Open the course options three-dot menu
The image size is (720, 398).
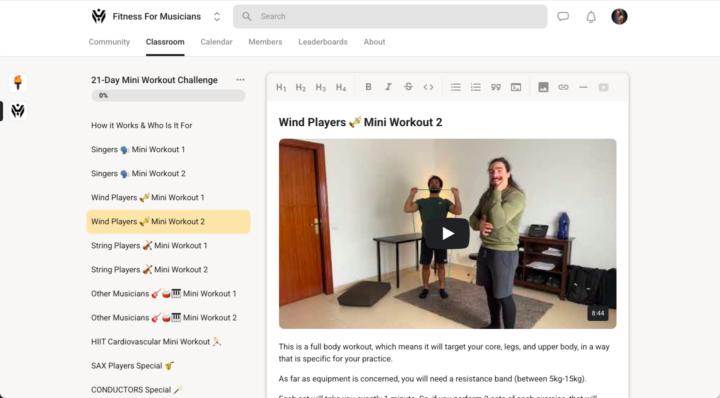click(x=240, y=79)
